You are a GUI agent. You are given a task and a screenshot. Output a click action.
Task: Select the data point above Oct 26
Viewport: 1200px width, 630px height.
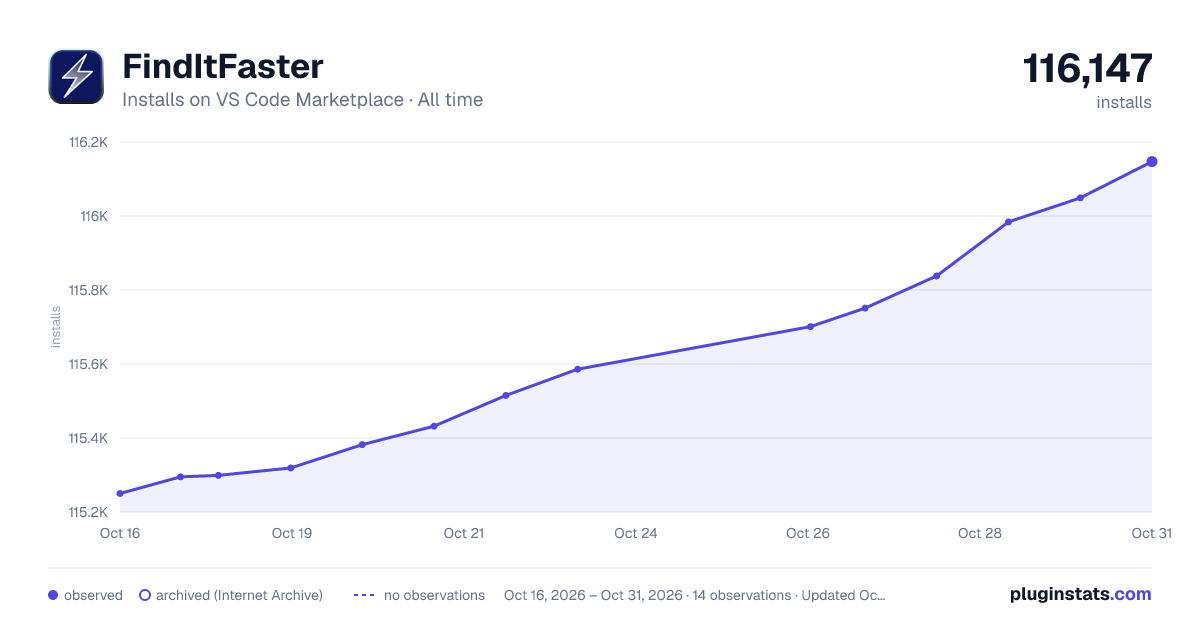pos(810,327)
